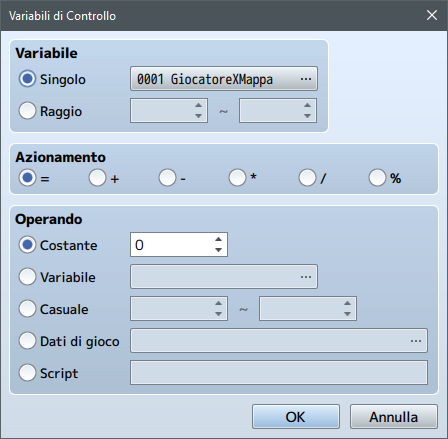The width and height of the screenshot is (448, 439).
Task: Select the Dati di gioco radio button
Action: pyautogui.click(x=27, y=341)
